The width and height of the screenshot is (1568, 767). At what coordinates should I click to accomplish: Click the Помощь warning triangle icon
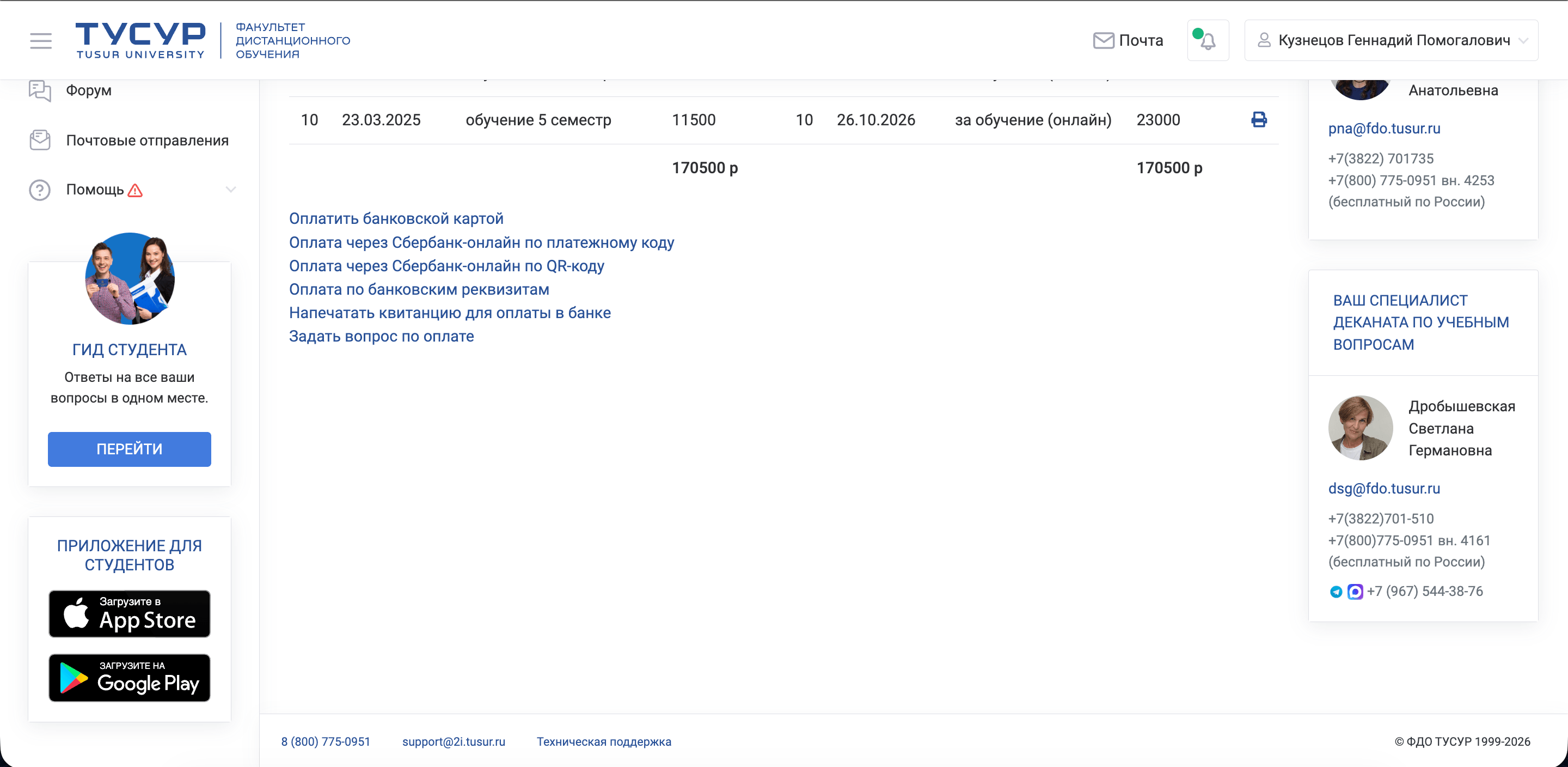pos(135,190)
